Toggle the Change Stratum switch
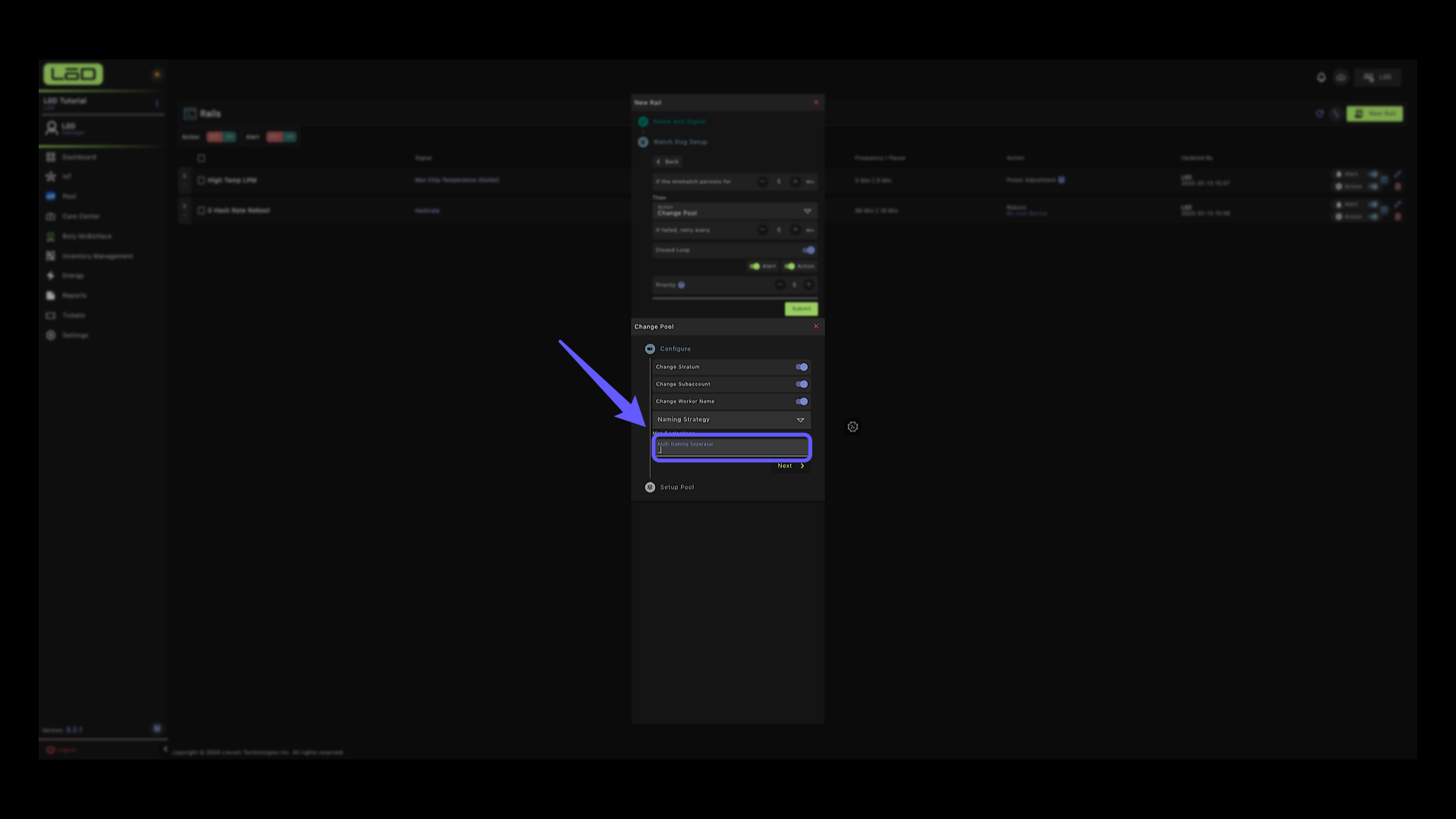The height and width of the screenshot is (819, 1456). click(802, 367)
